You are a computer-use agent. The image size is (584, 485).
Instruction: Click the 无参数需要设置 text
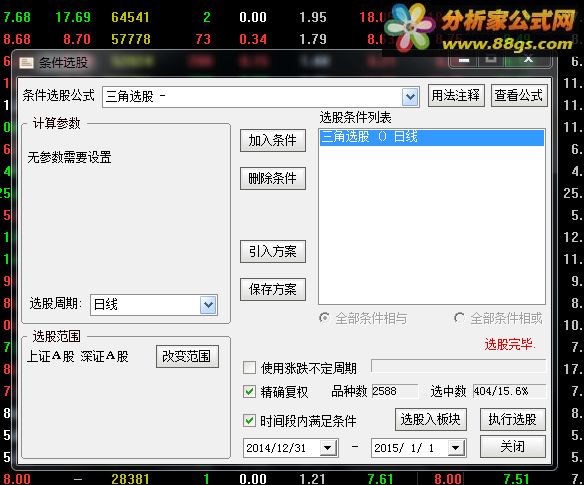point(69,157)
